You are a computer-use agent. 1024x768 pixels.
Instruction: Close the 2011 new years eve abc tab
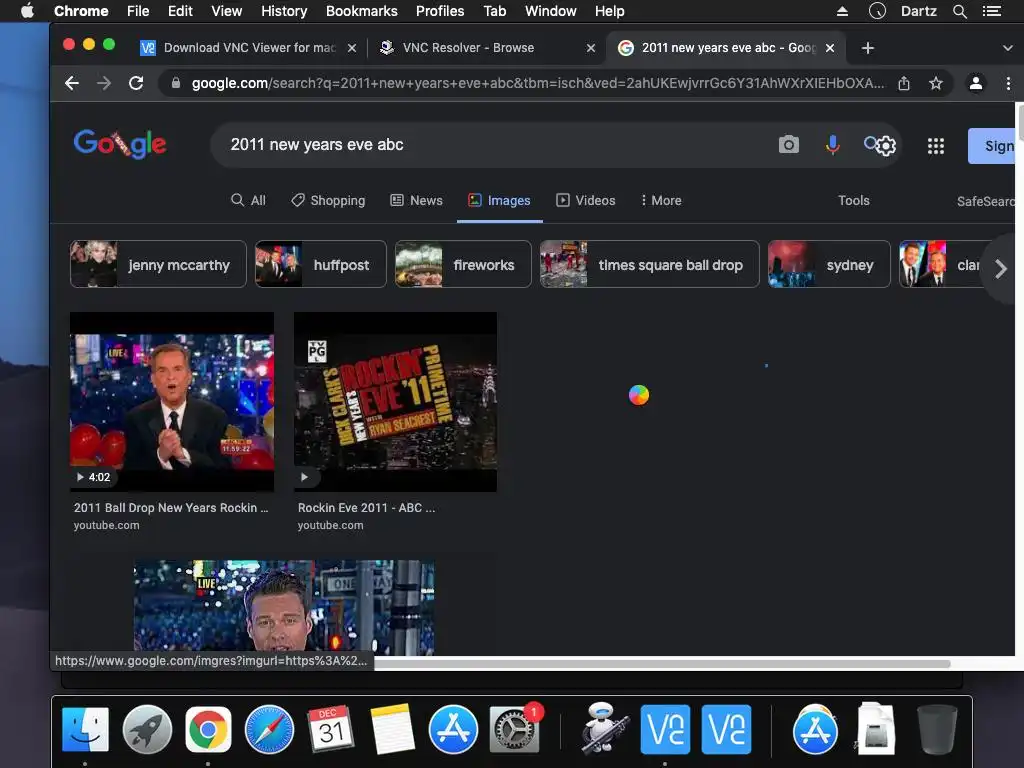click(829, 48)
